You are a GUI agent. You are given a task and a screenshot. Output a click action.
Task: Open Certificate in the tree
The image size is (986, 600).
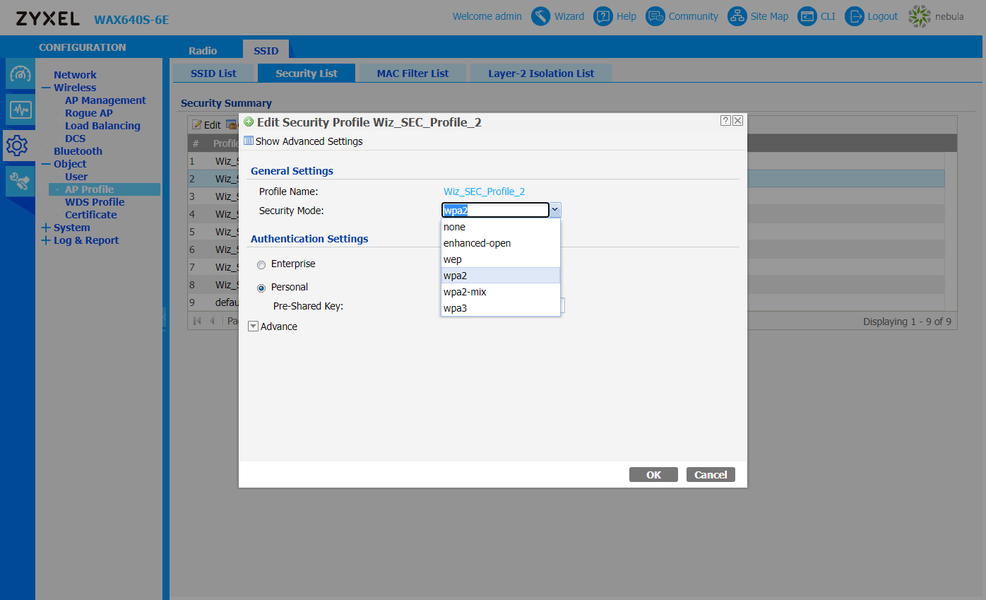[91, 215]
